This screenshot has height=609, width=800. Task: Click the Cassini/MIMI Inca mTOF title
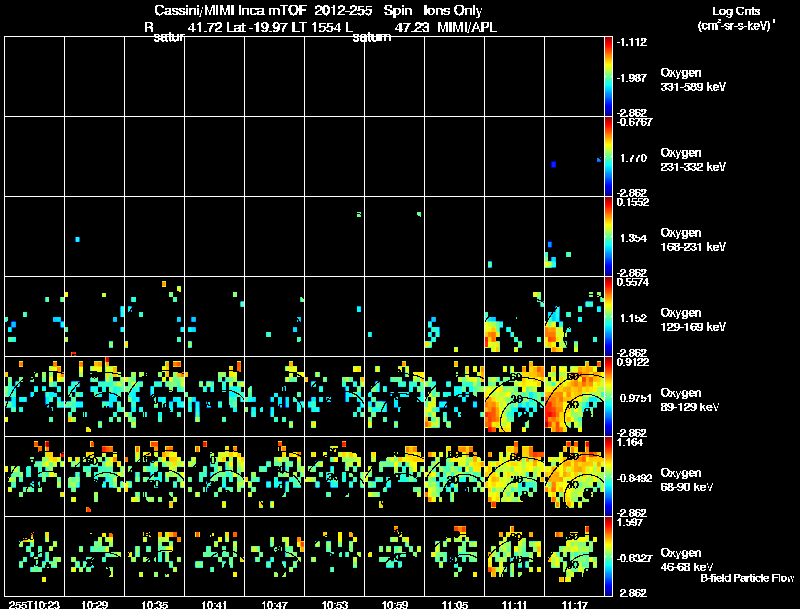pyautogui.click(x=230, y=10)
